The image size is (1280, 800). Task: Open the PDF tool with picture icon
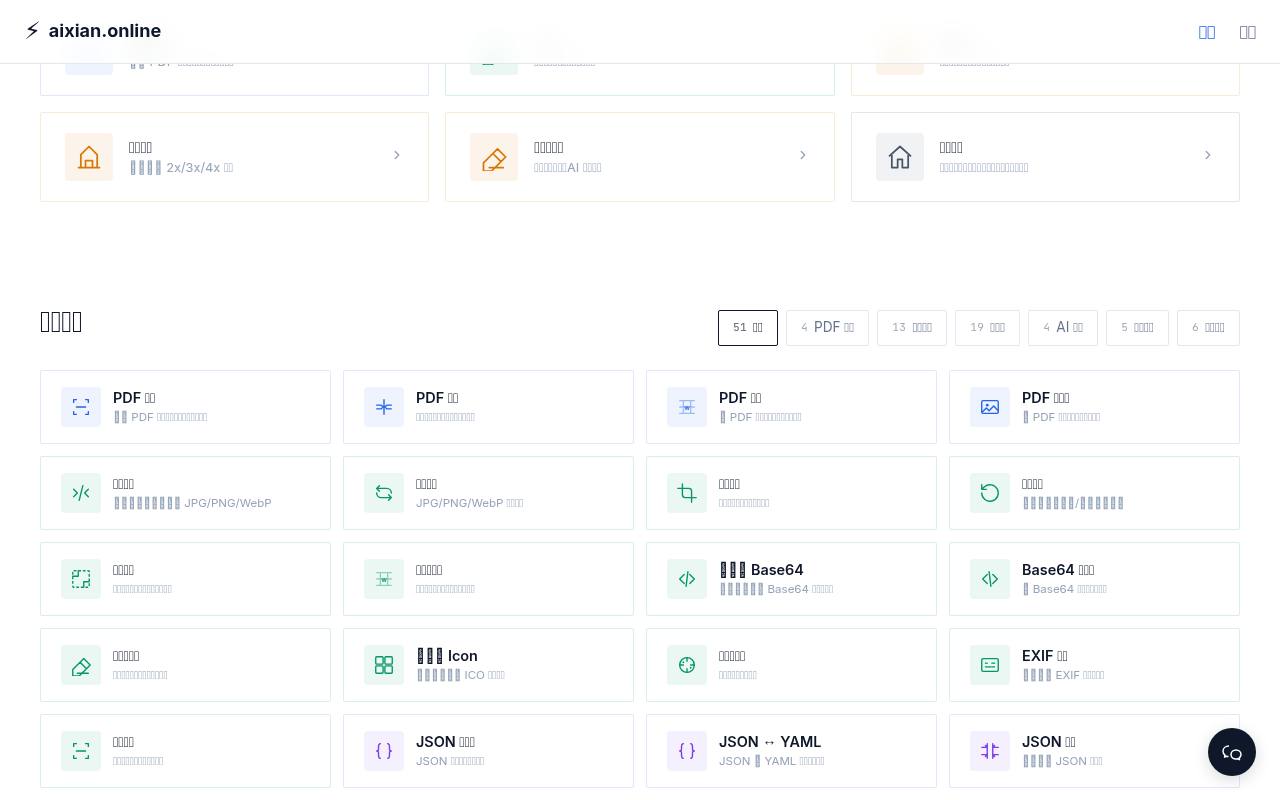click(1094, 407)
